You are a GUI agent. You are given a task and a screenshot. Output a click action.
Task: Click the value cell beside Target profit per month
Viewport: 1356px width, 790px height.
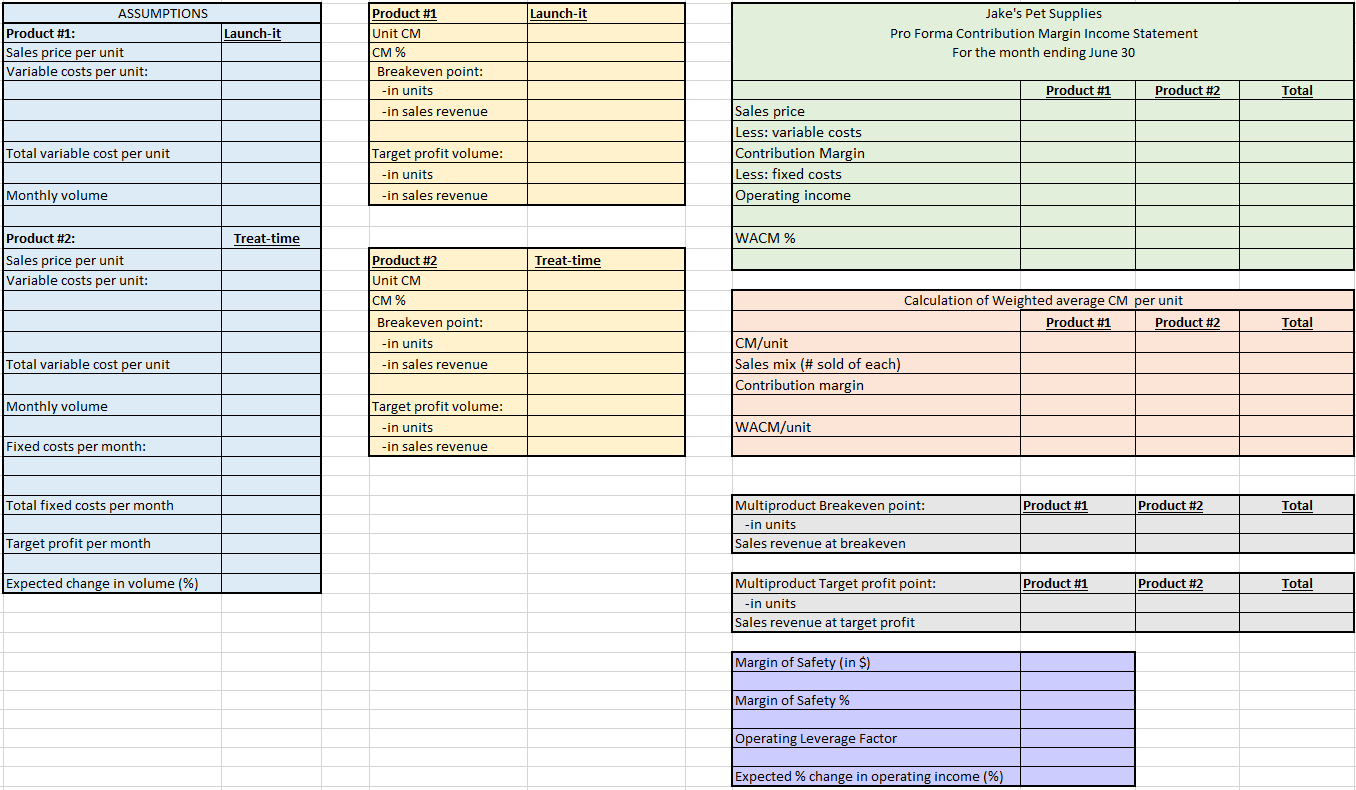271,543
